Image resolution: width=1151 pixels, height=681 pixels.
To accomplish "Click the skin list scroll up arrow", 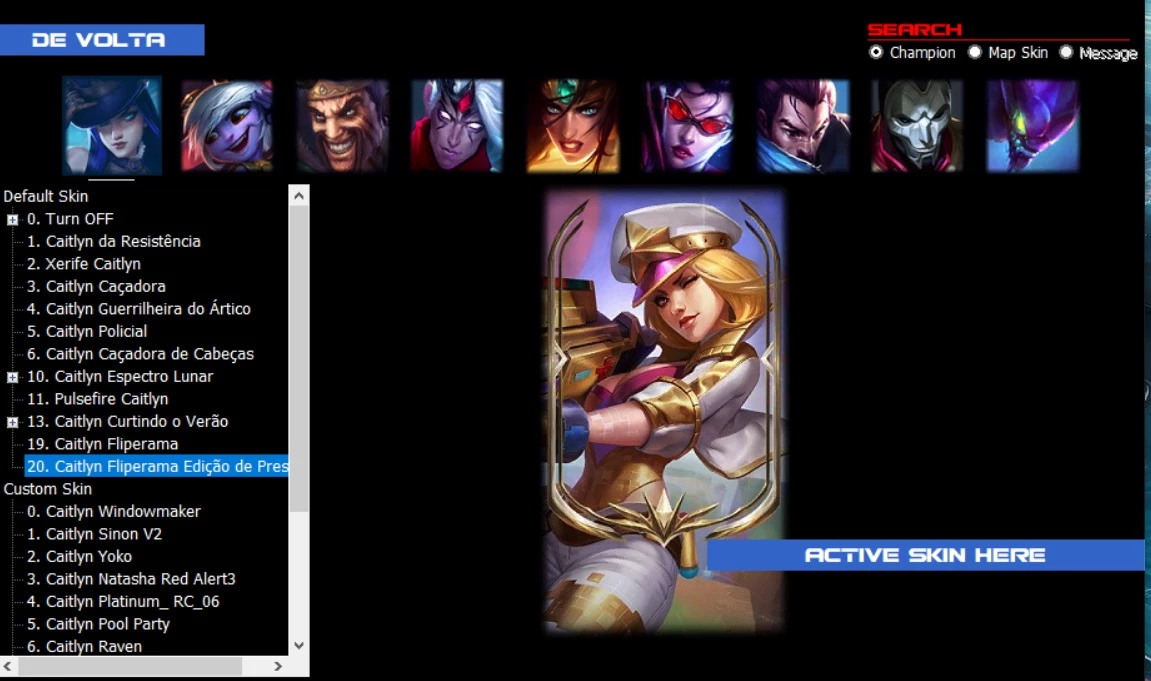I will 299,195.
